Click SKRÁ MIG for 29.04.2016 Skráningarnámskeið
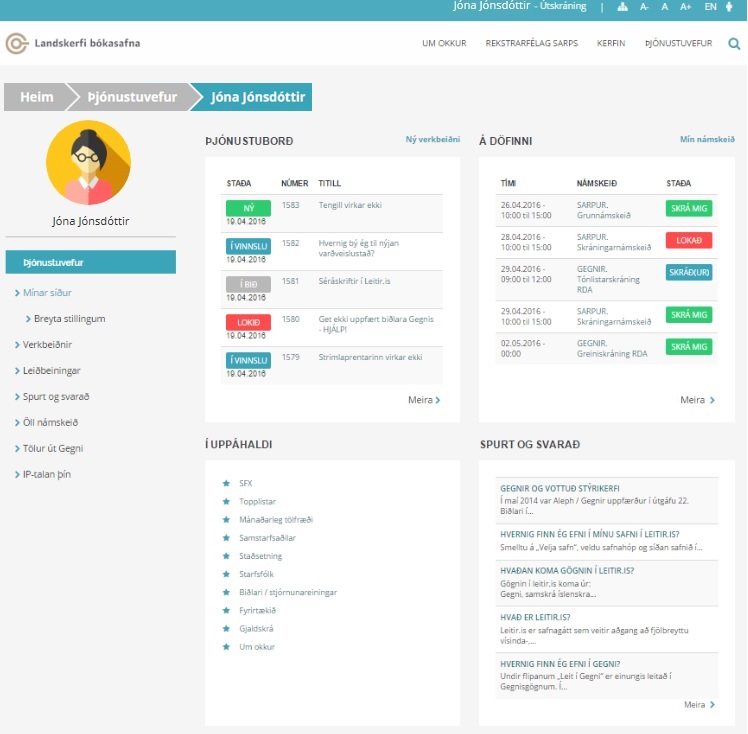 coord(689,315)
